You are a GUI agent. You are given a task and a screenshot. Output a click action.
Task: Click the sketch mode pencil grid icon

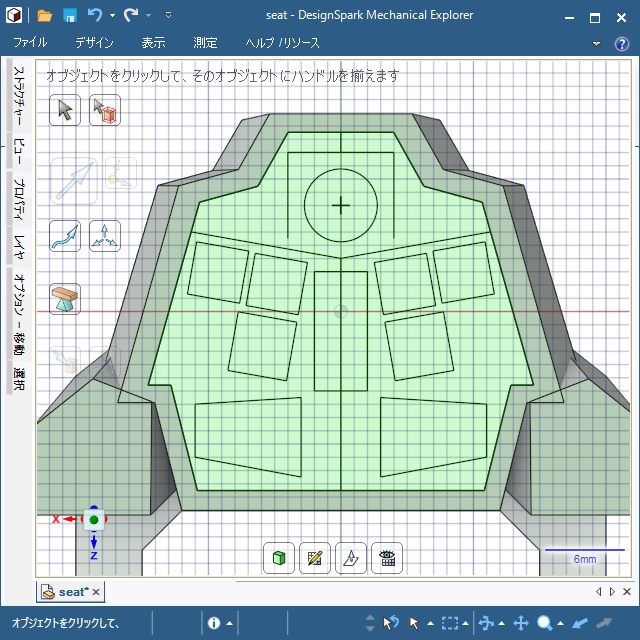coord(315,558)
